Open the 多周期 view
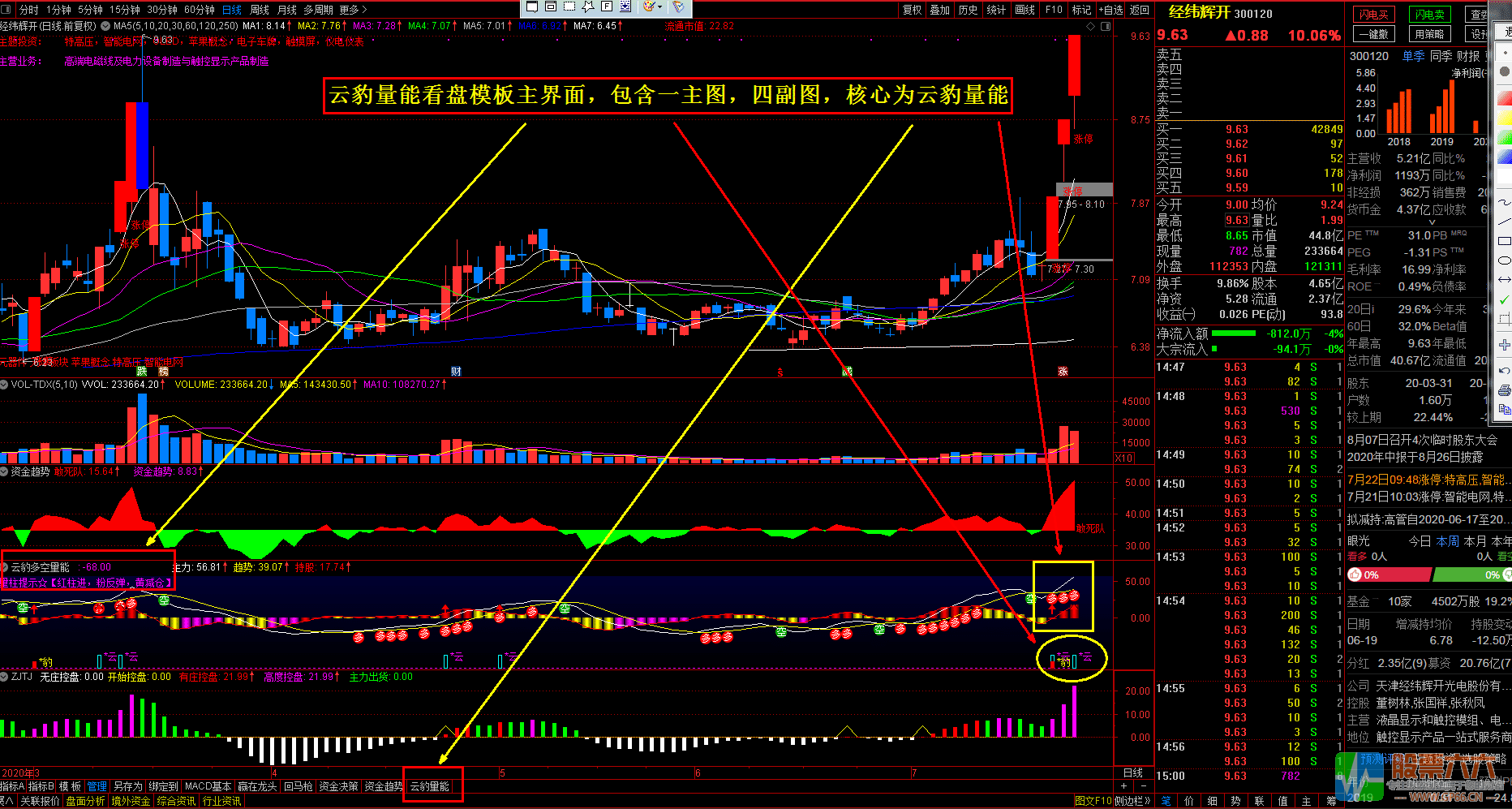The width and height of the screenshot is (1512, 809). (x=319, y=10)
